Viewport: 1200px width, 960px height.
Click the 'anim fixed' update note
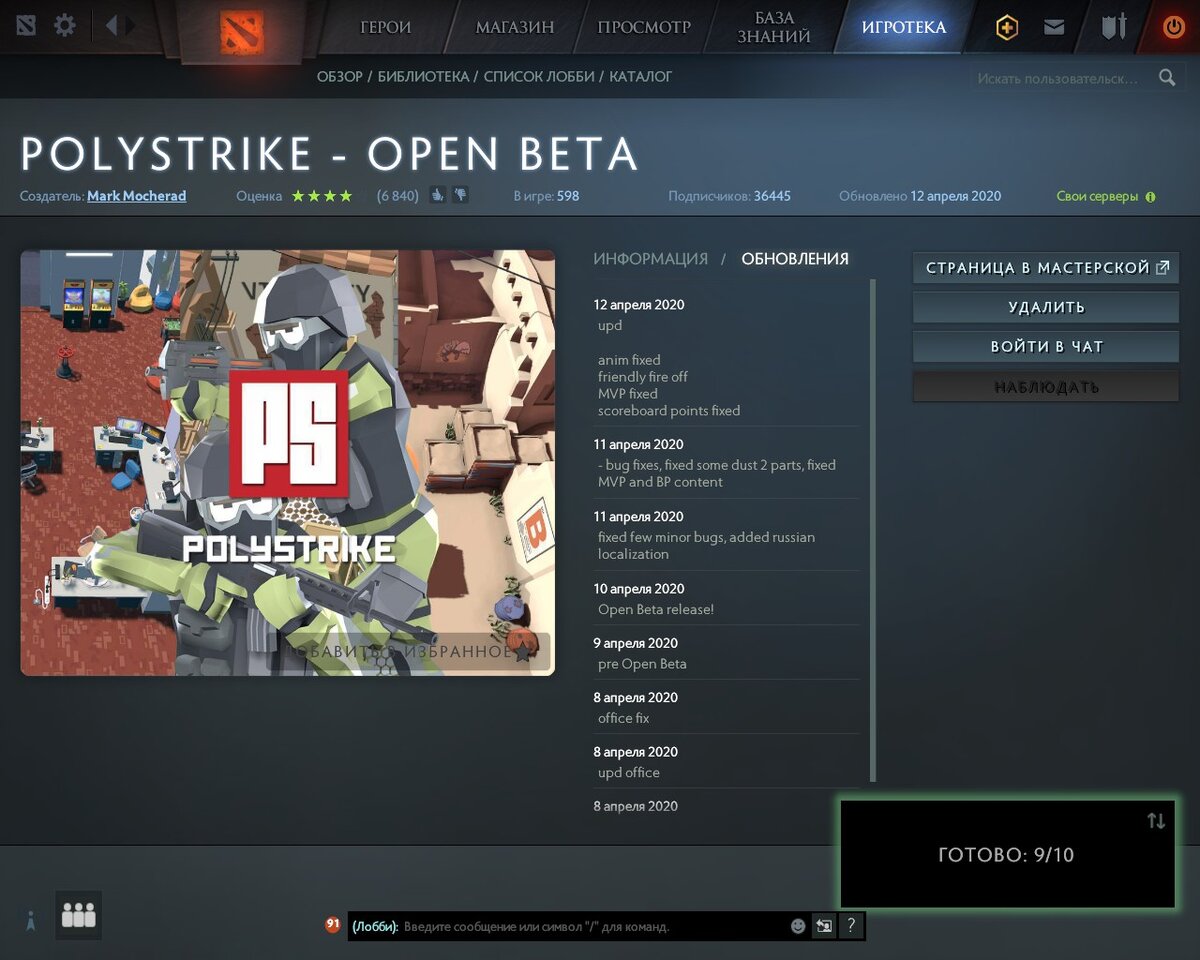pos(629,360)
